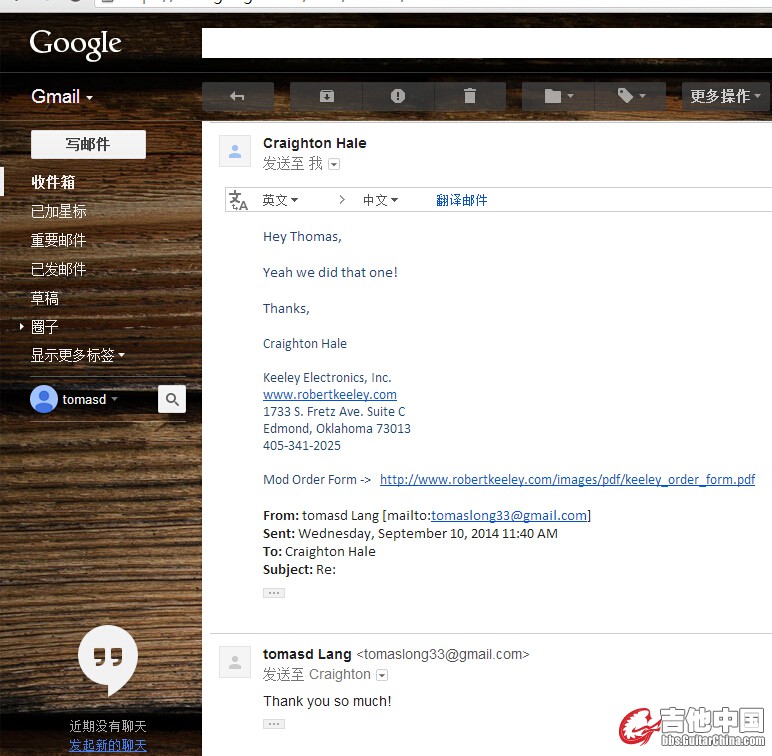Open target language 中文 dropdown
The height and width of the screenshot is (756, 772).
point(380,200)
